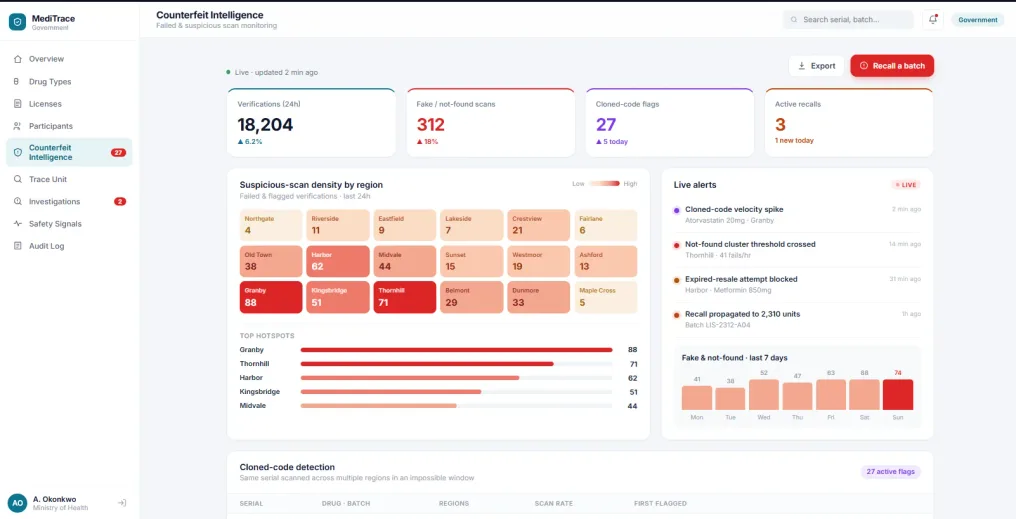Open the Fake / not-found scans card

click(491, 122)
